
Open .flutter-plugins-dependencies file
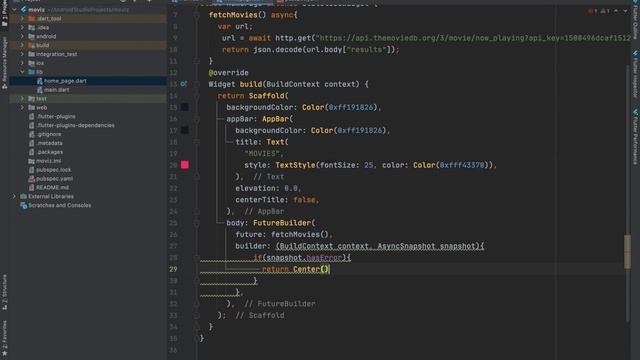(76, 125)
